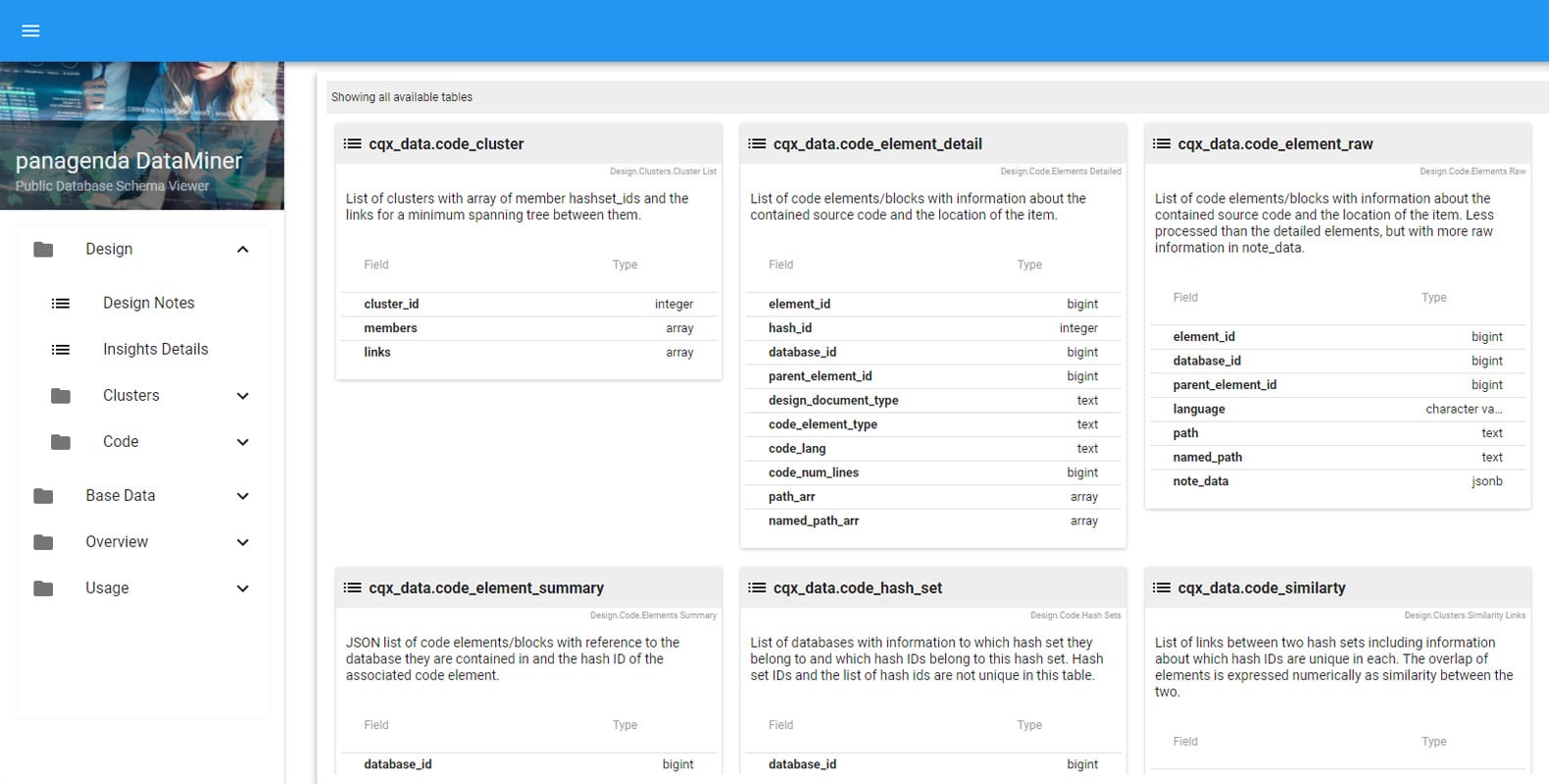Expand the Clusters subfolder chevron
This screenshot has height=784, width=1549.
(x=243, y=396)
